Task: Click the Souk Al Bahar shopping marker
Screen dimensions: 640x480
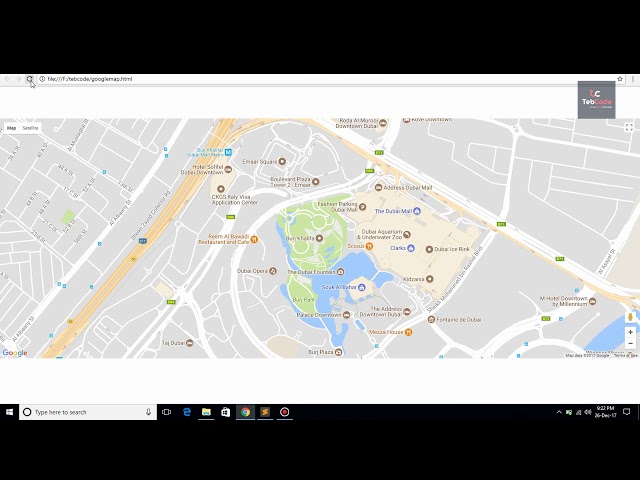Action: (362, 287)
